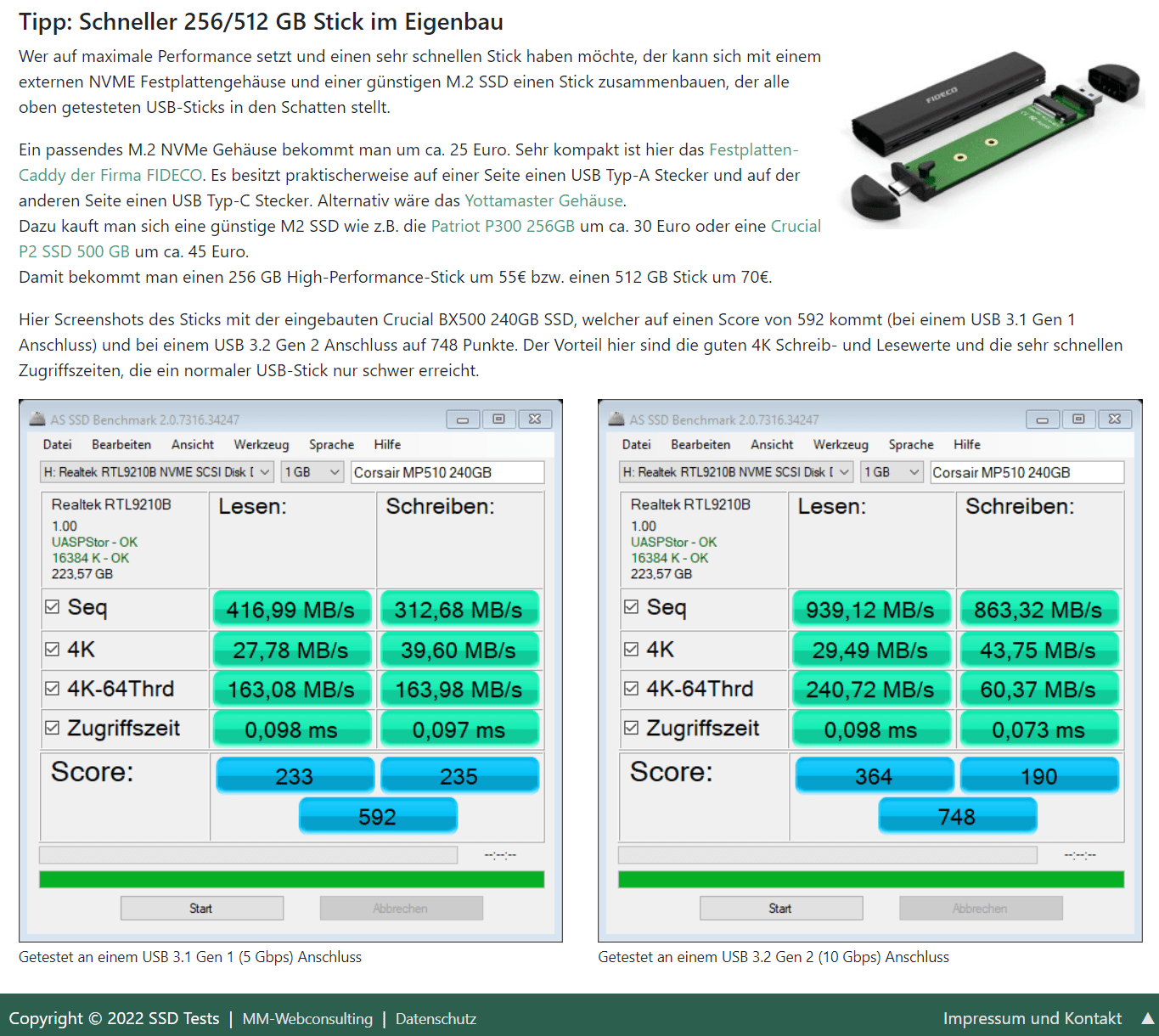This screenshot has height=1036, width=1159.
Task: Open Bearbeiten menu in right window
Action: 700,444
